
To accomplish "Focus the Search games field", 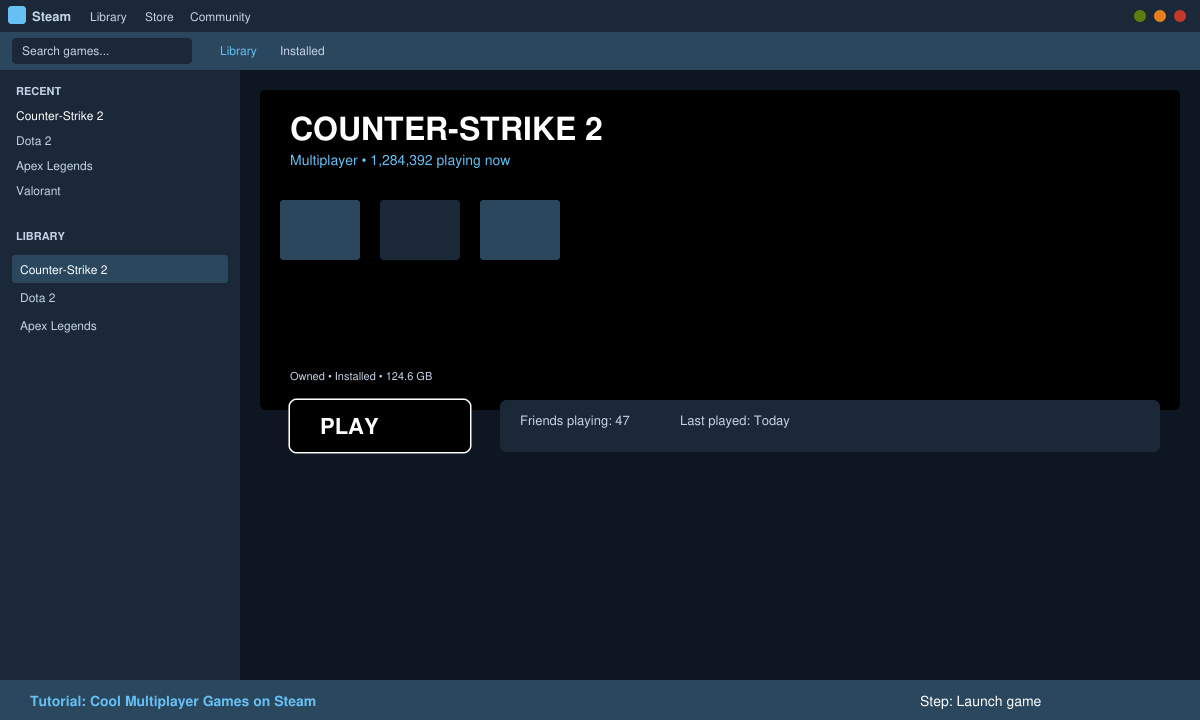I will pos(102,51).
